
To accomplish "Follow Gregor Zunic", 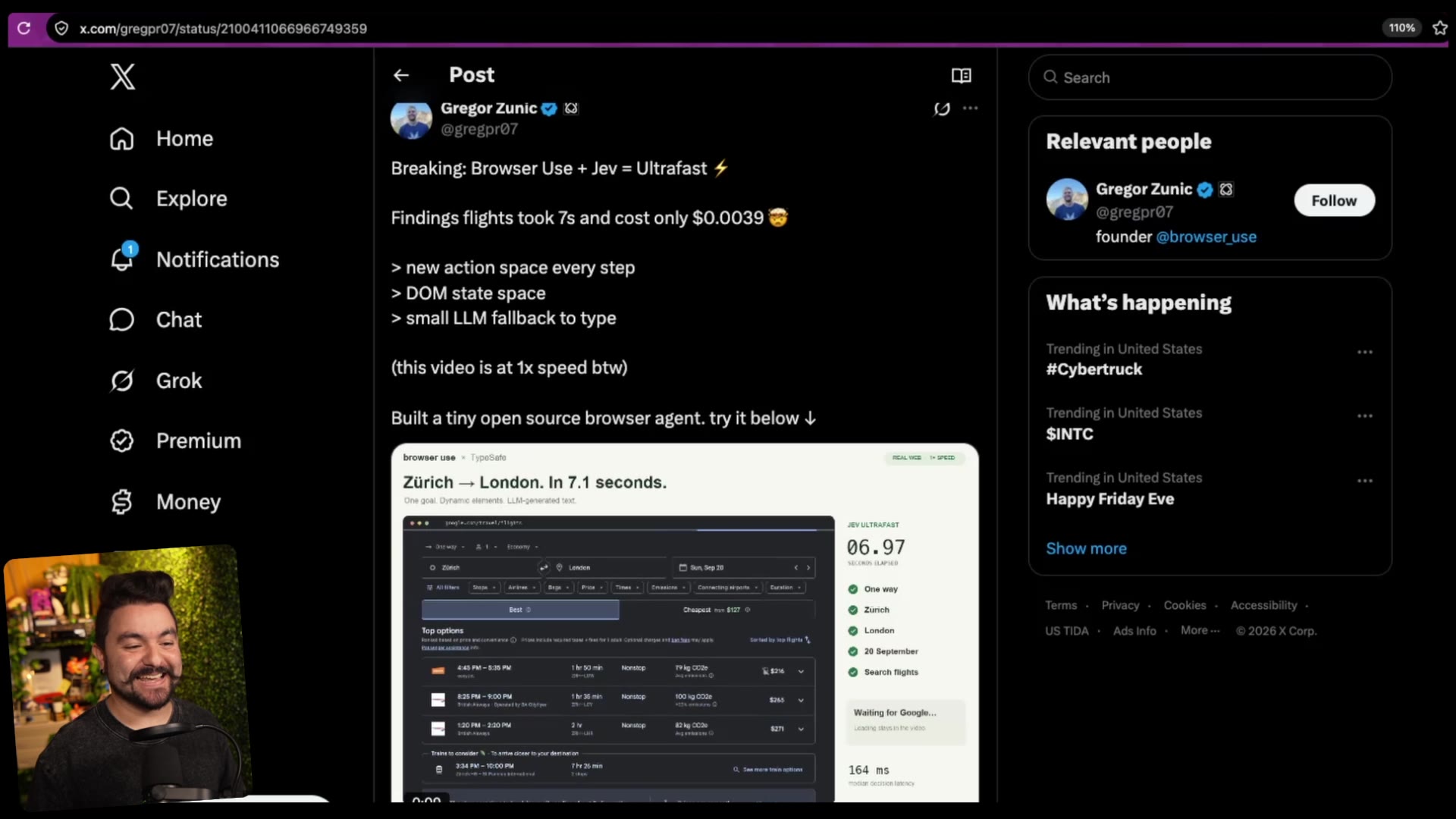I will pos(1334,200).
